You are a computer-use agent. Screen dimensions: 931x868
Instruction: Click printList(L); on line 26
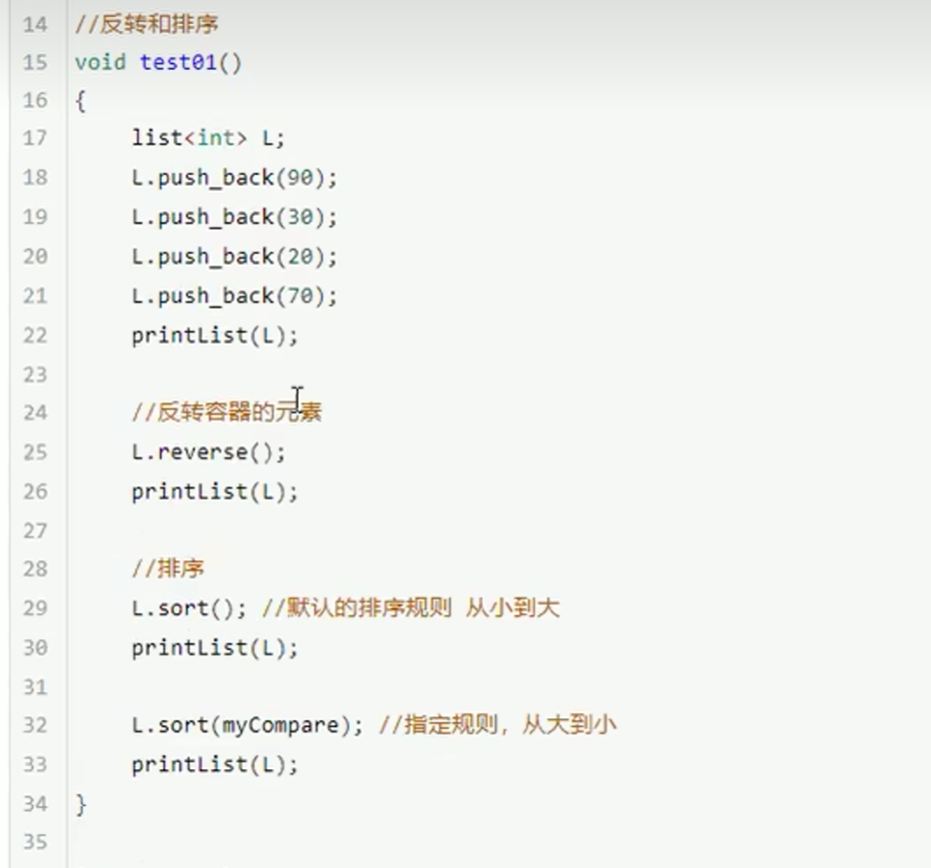(215, 492)
